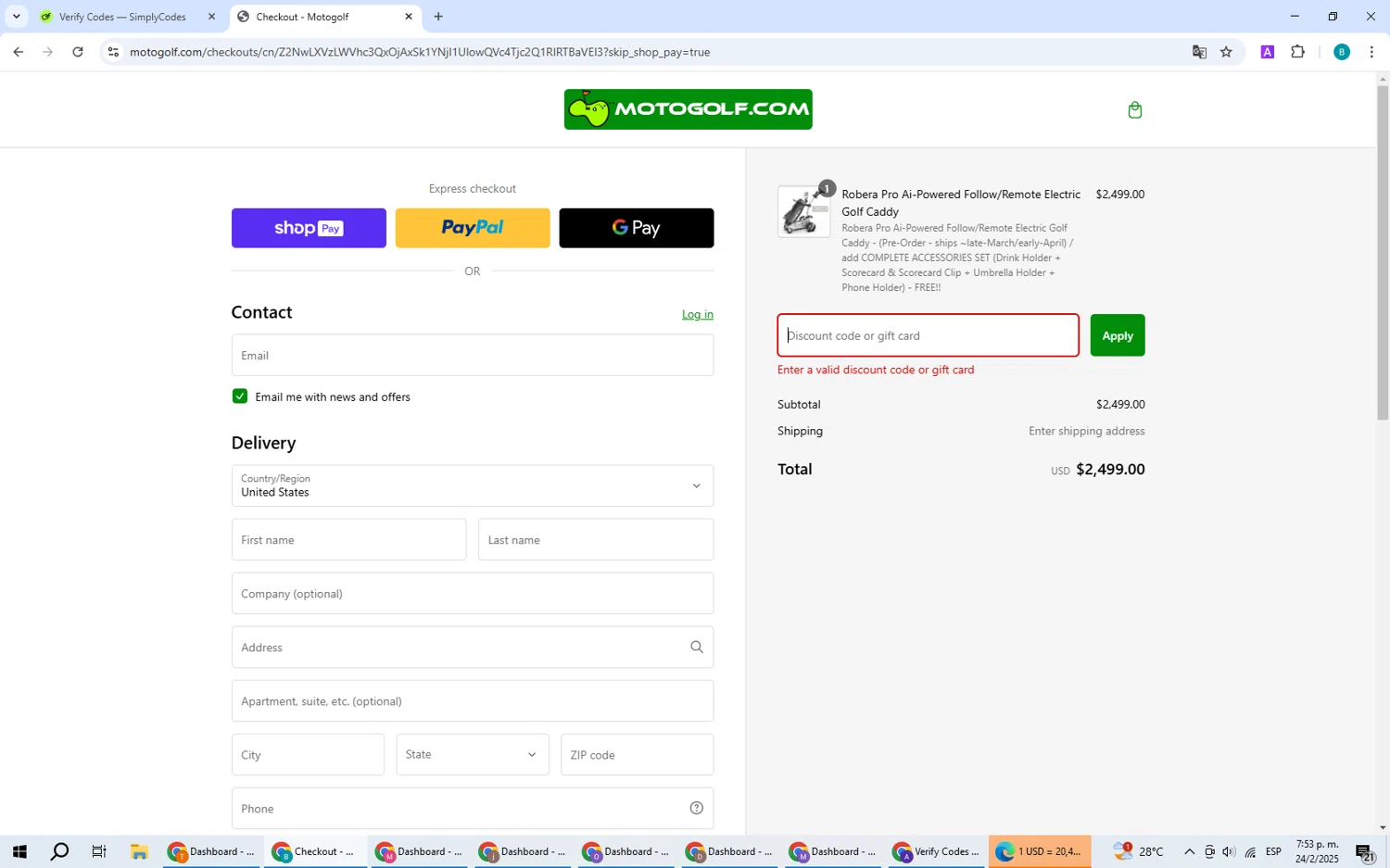Reload the checkout page
This screenshot has width=1390, height=868.
[x=78, y=52]
